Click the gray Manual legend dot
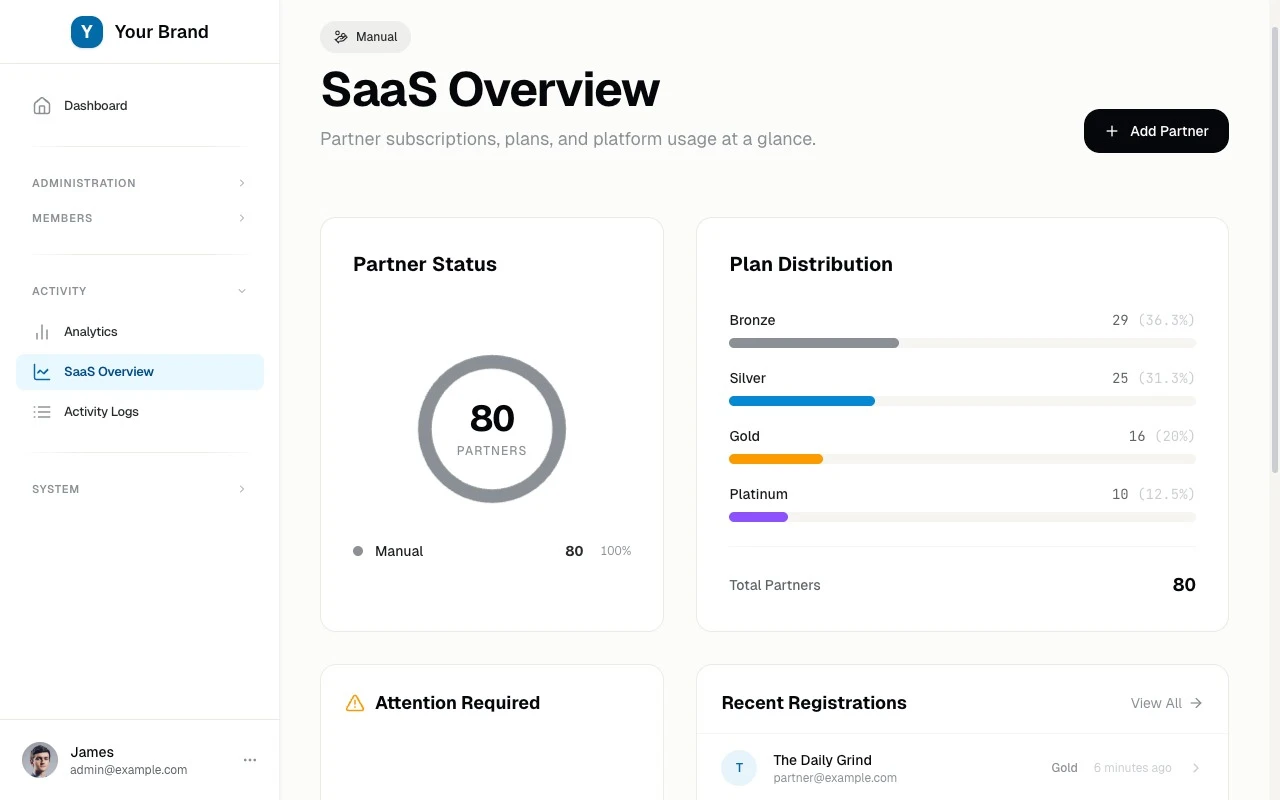This screenshot has width=1280, height=800. pyautogui.click(x=358, y=551)
